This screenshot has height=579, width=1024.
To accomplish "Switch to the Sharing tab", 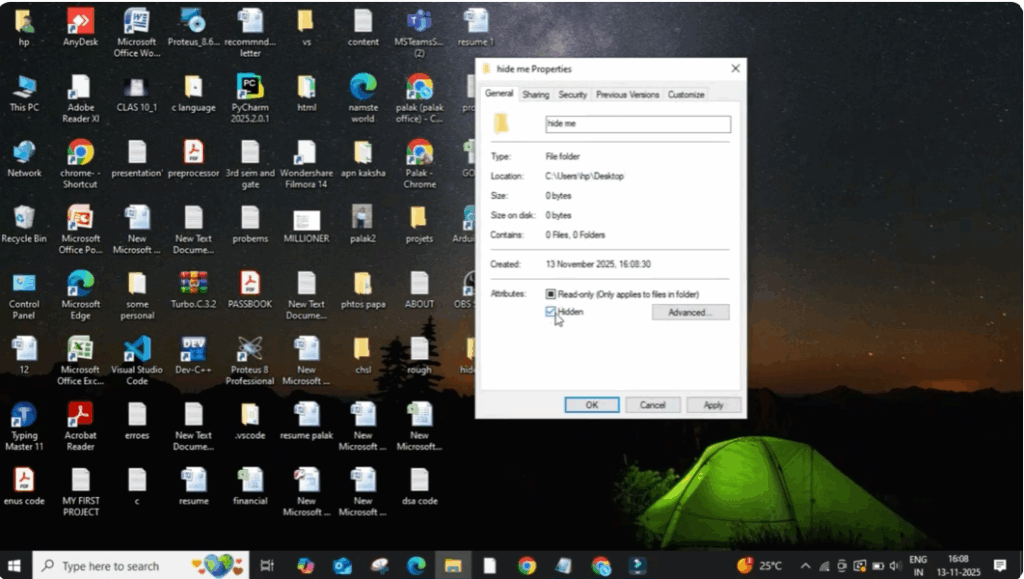I will point(535,95).
